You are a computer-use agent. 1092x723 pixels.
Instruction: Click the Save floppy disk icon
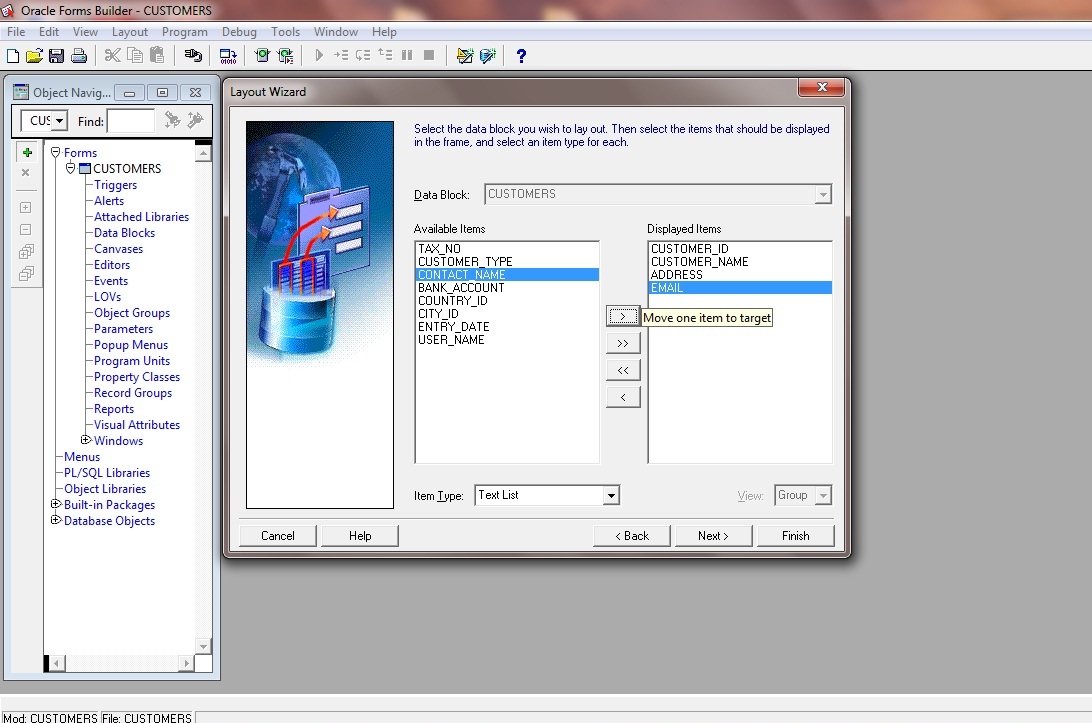click(56, 56)
